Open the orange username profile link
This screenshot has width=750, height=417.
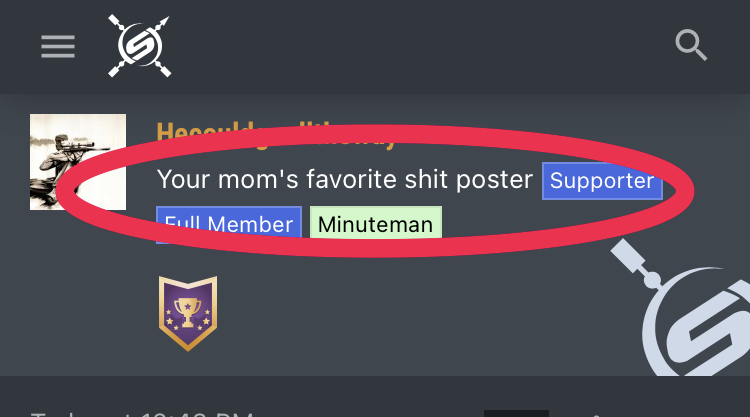click(x=275, y=134)
